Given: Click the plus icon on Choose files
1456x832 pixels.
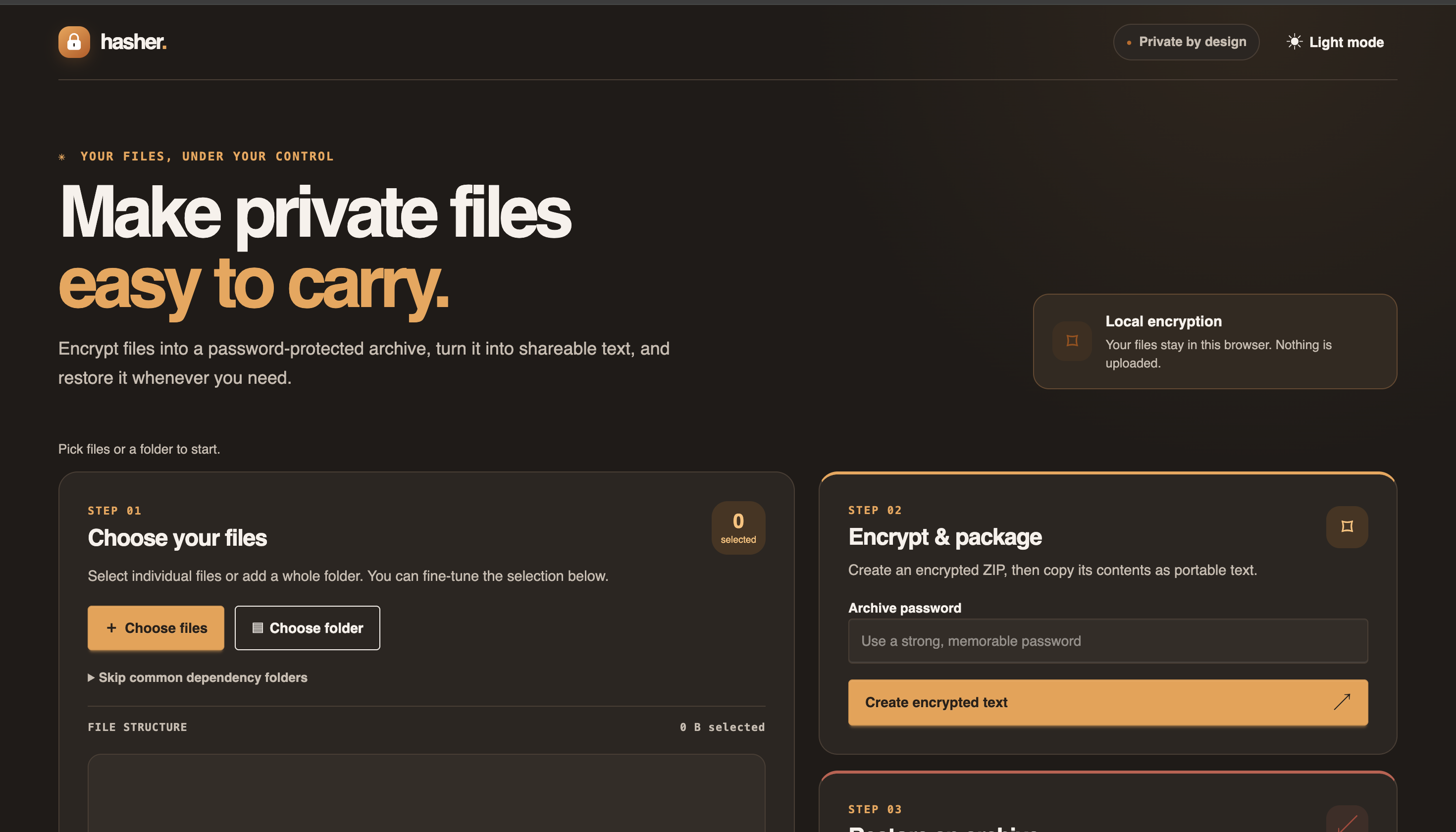Looking at the screenshot, I should point(111,627).
